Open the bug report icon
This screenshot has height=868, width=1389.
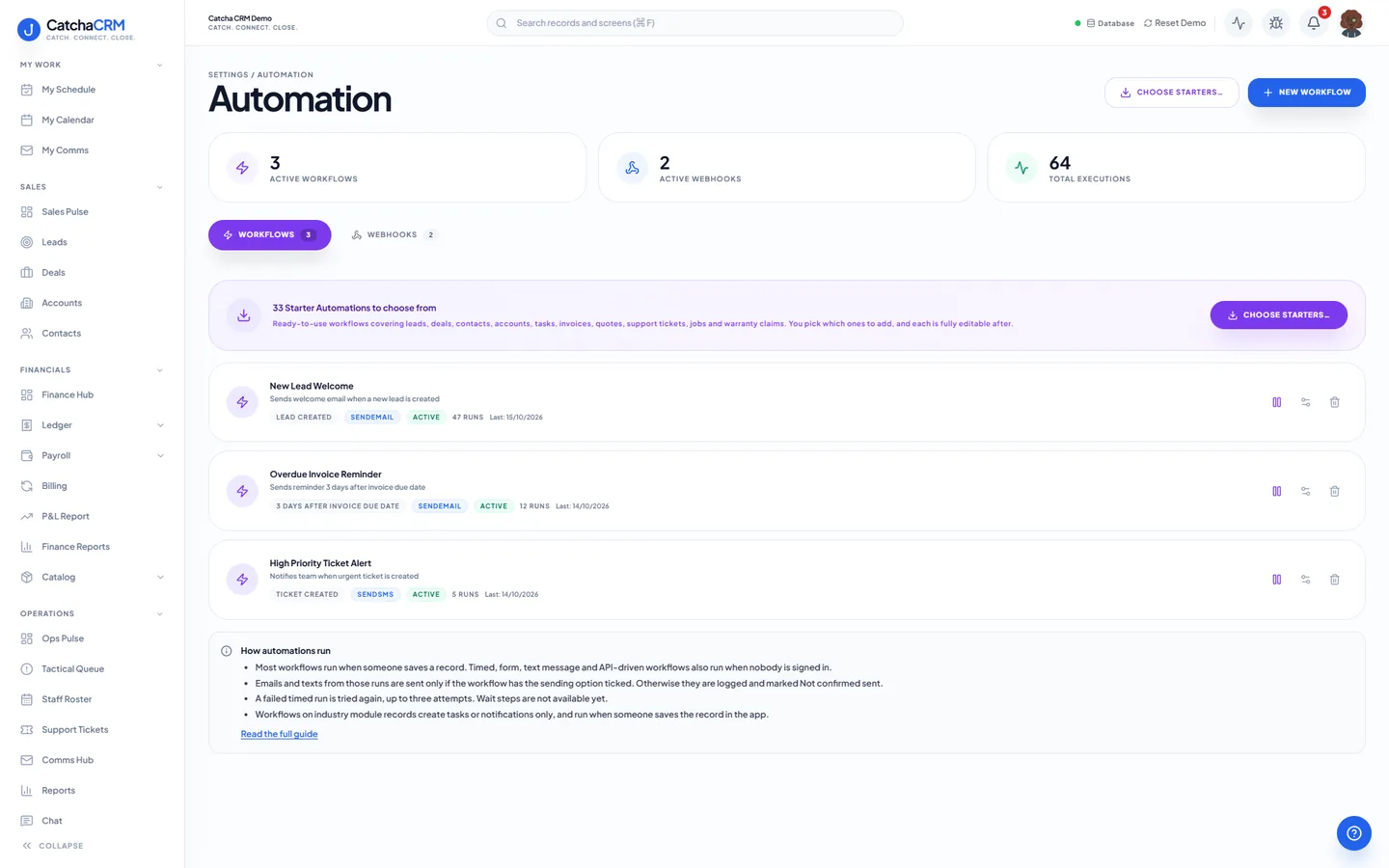pos(1276,23)
